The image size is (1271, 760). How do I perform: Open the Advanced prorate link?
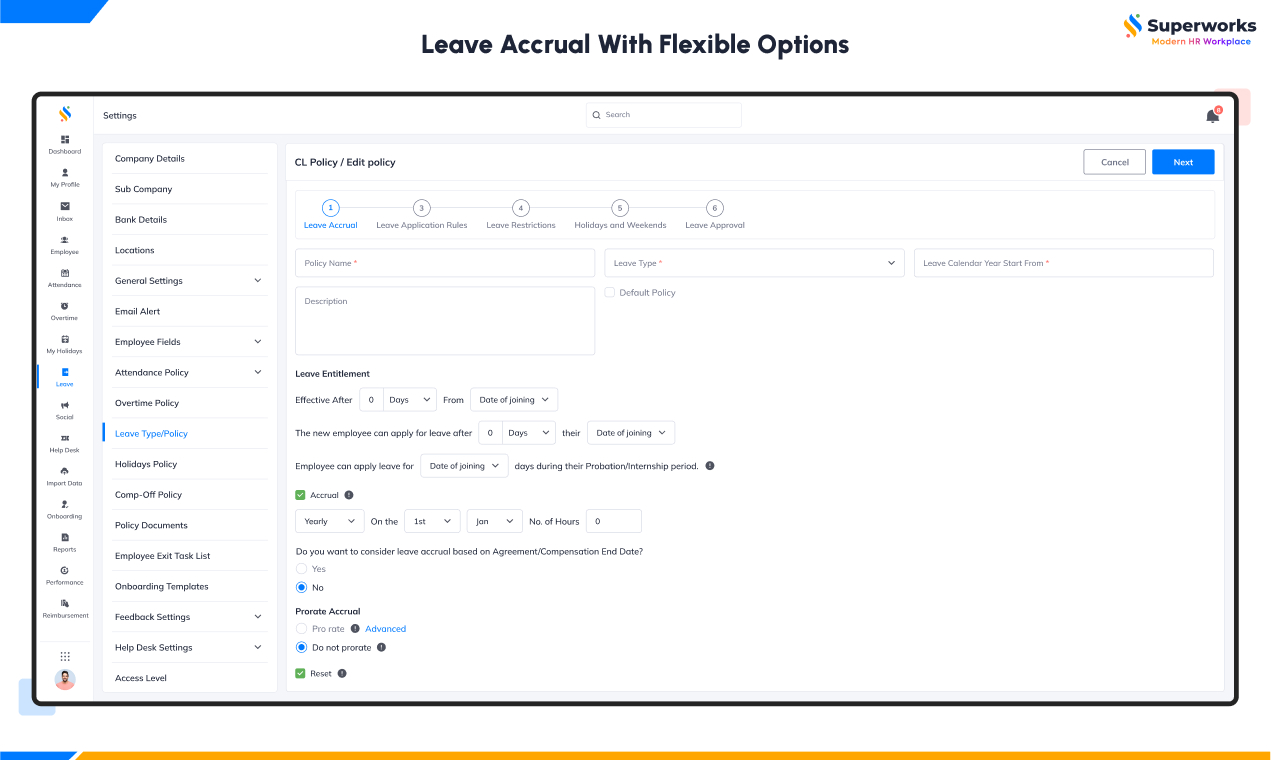386,629
